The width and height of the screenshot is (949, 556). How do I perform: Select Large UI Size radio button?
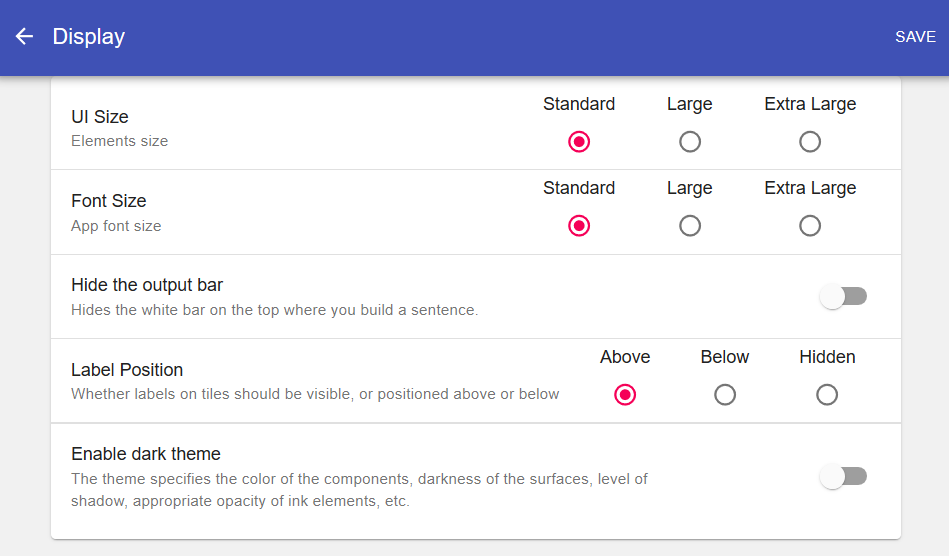(x=690, y=142)
